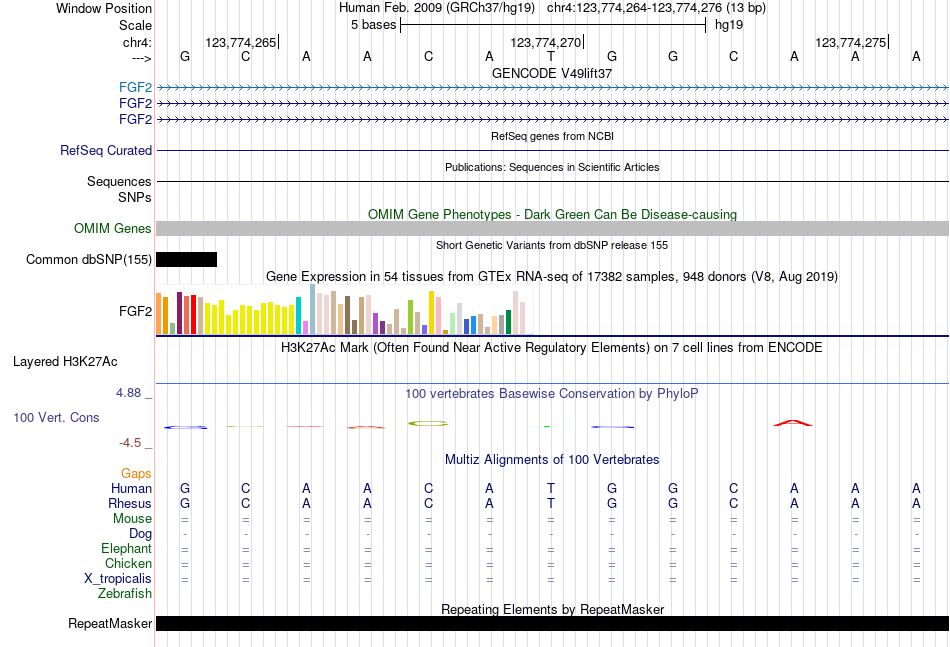Image resolution: width=950 pixels, height=647 pixels.
Task: Open the RefSeq Curated track label
Action: (106, 150)
